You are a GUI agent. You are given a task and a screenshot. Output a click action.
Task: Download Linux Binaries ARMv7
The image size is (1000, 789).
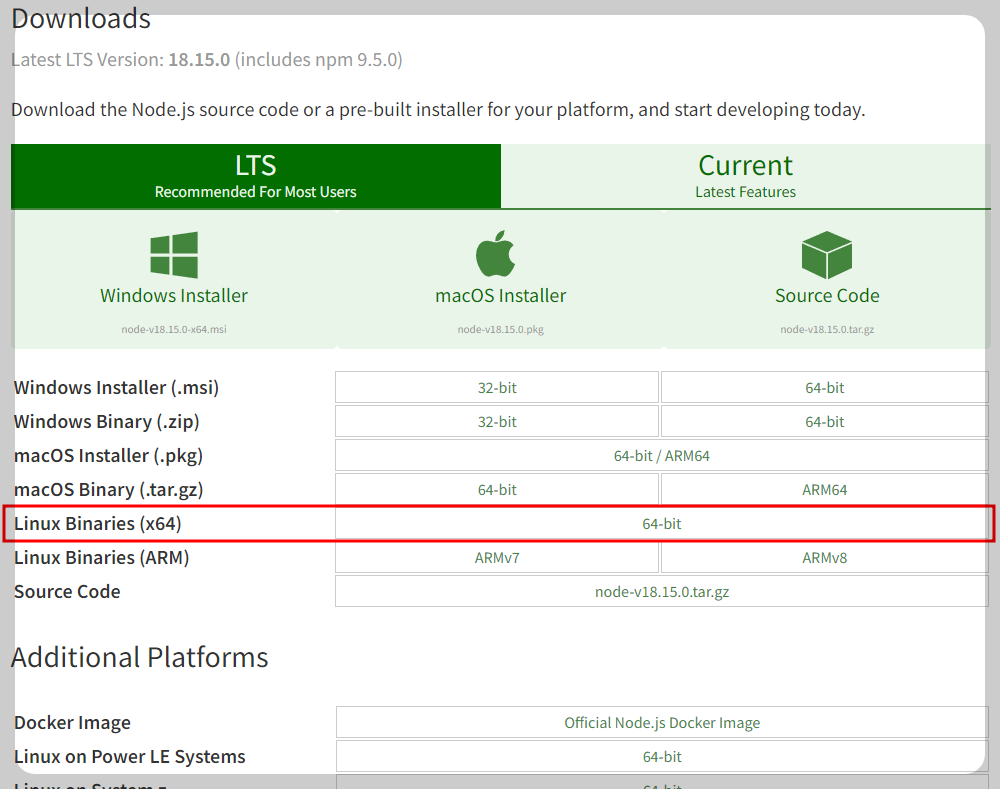pos(497,557)
